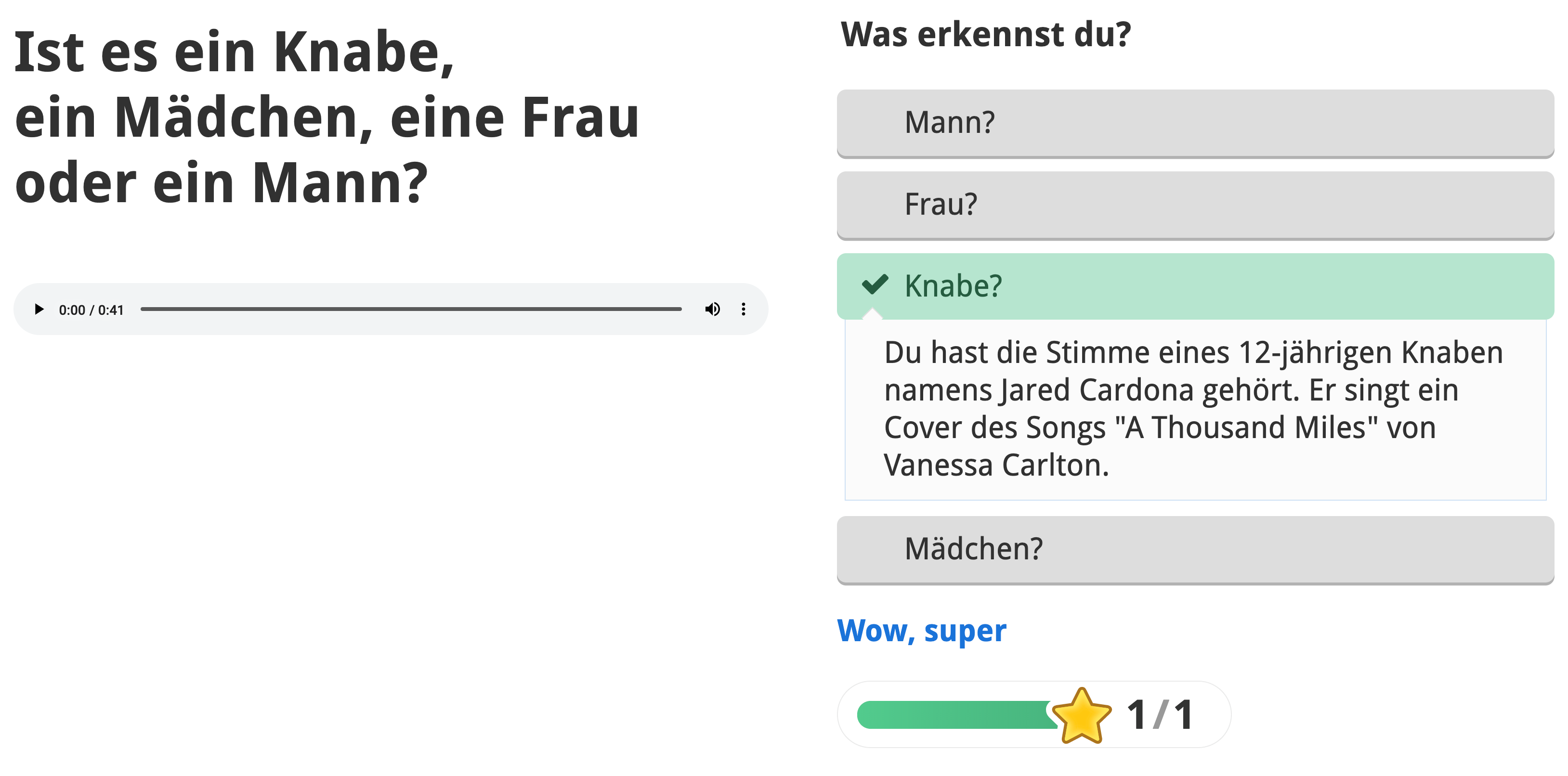Click the gold star icon

[1082, 716]
